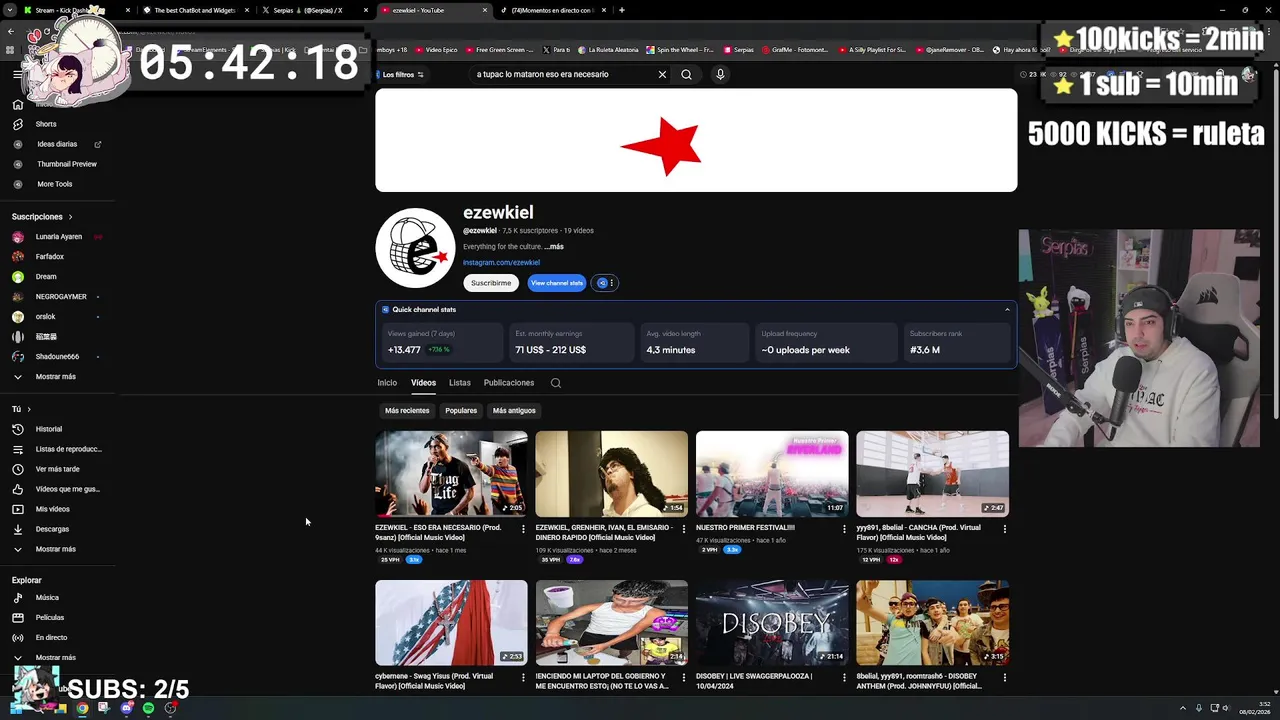The image size is (1280, 720).
Task: Open orslok subscription channel
Action: (x=45, y=317)
